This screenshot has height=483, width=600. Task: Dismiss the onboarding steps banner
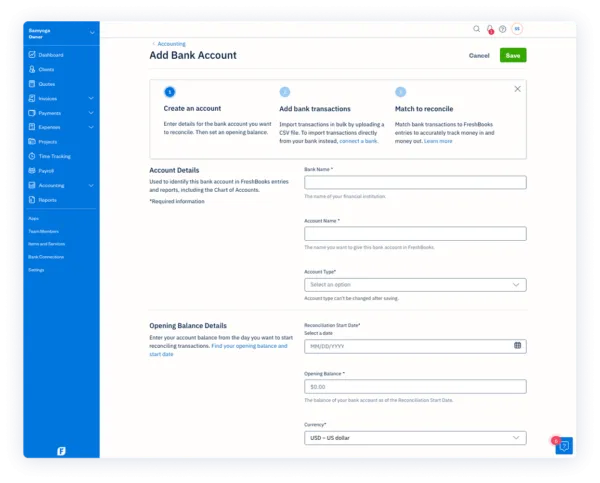coord(517,89)
